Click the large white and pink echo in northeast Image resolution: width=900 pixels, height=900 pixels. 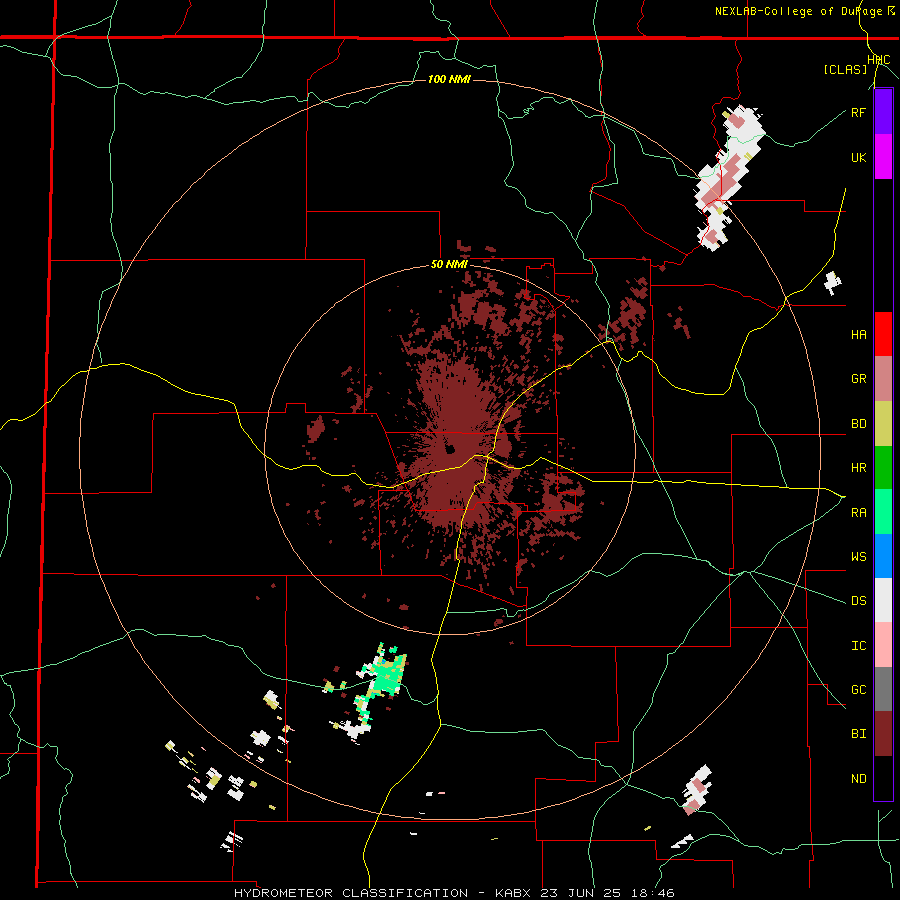click(728, 177)
